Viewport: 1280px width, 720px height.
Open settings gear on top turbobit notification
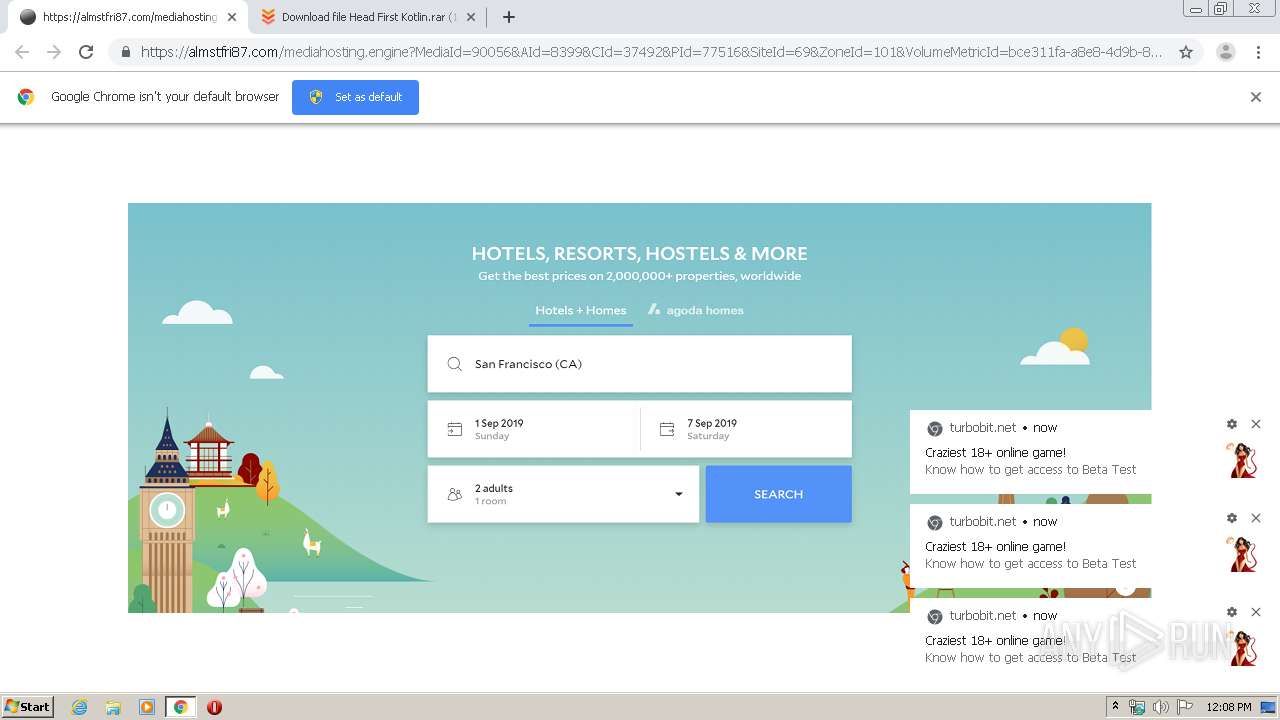[1232, 424]
